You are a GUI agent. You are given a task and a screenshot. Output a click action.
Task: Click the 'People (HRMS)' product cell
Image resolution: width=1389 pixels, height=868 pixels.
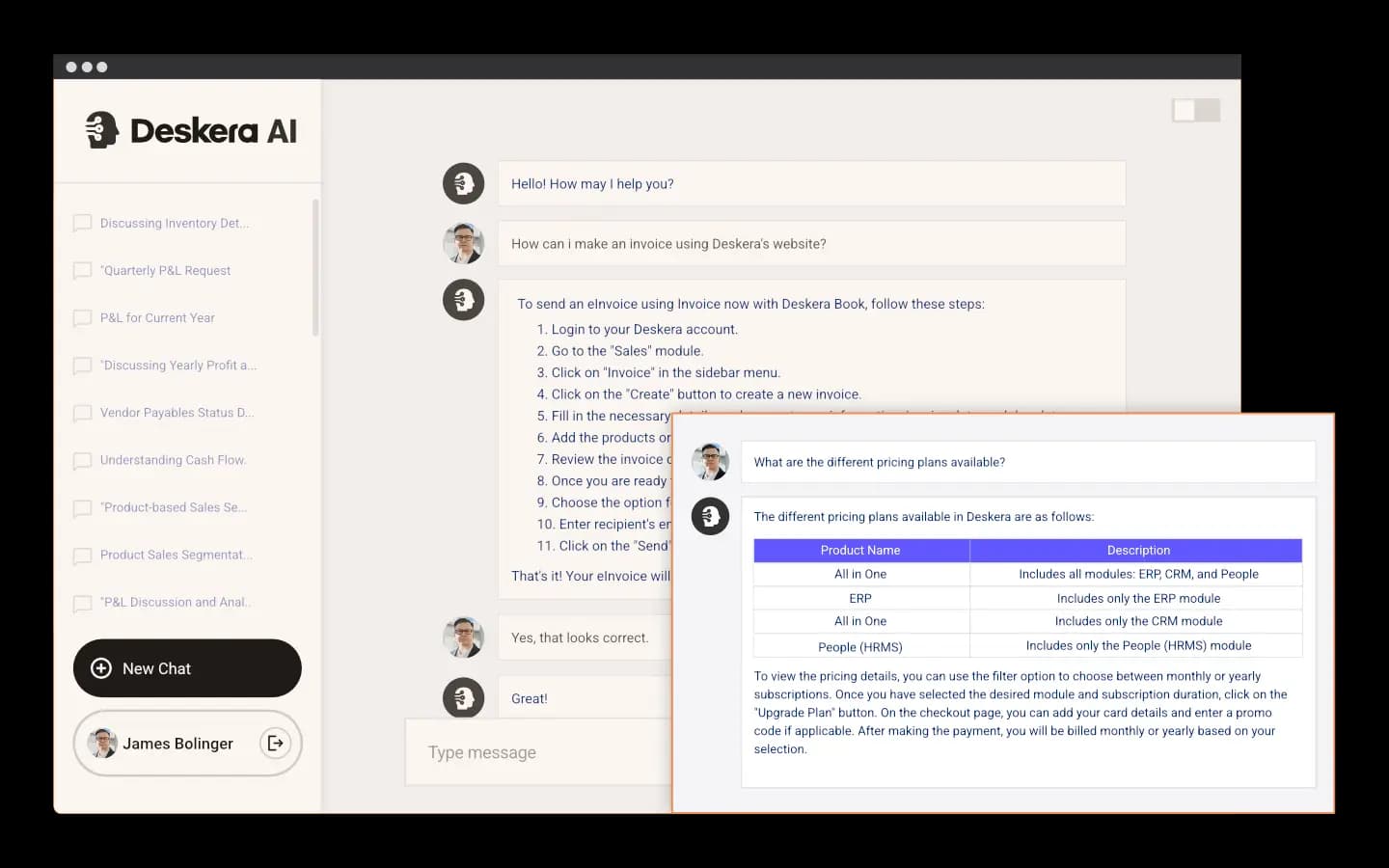coord(860,646)
